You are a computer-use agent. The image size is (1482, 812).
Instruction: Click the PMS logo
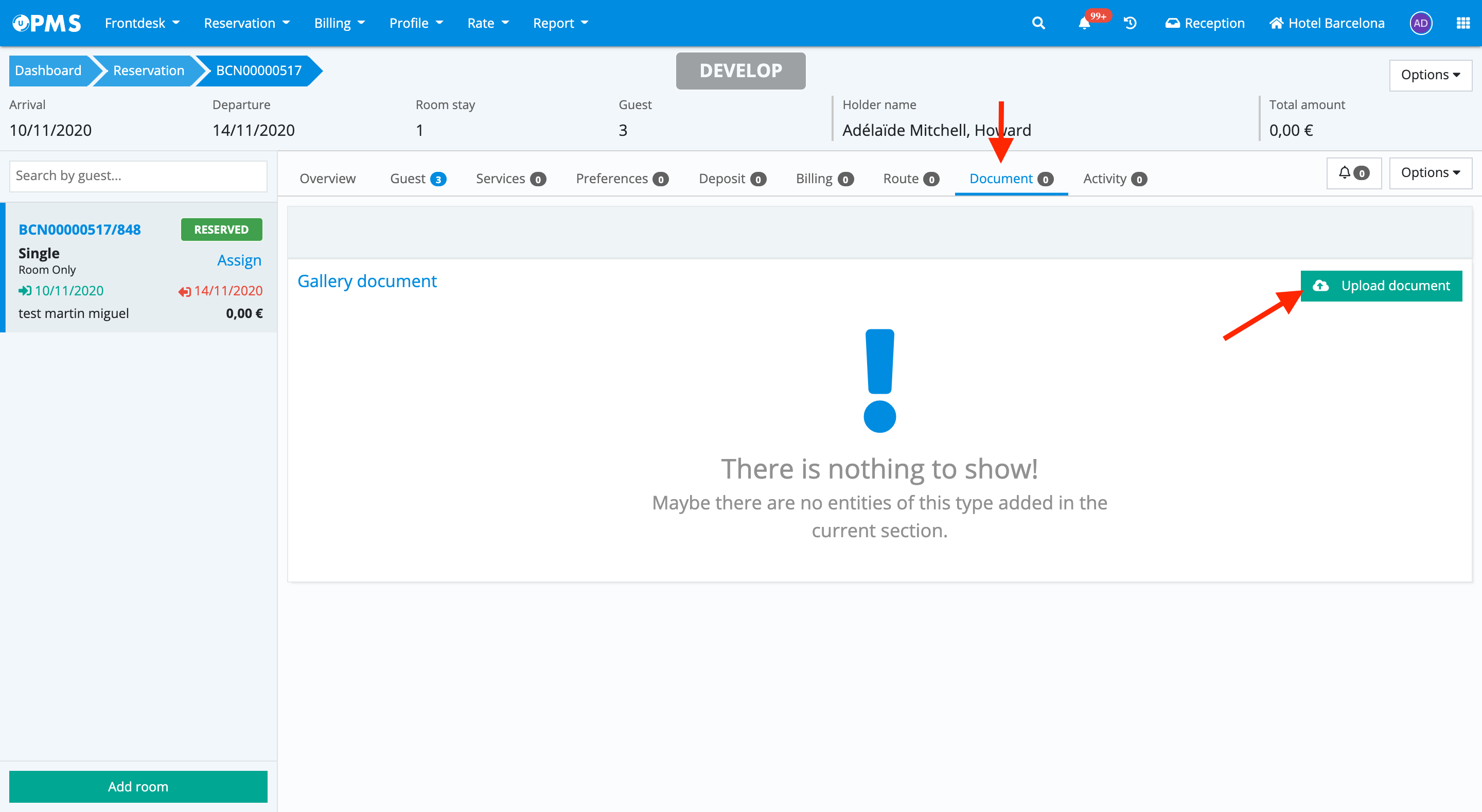point(47,23)
